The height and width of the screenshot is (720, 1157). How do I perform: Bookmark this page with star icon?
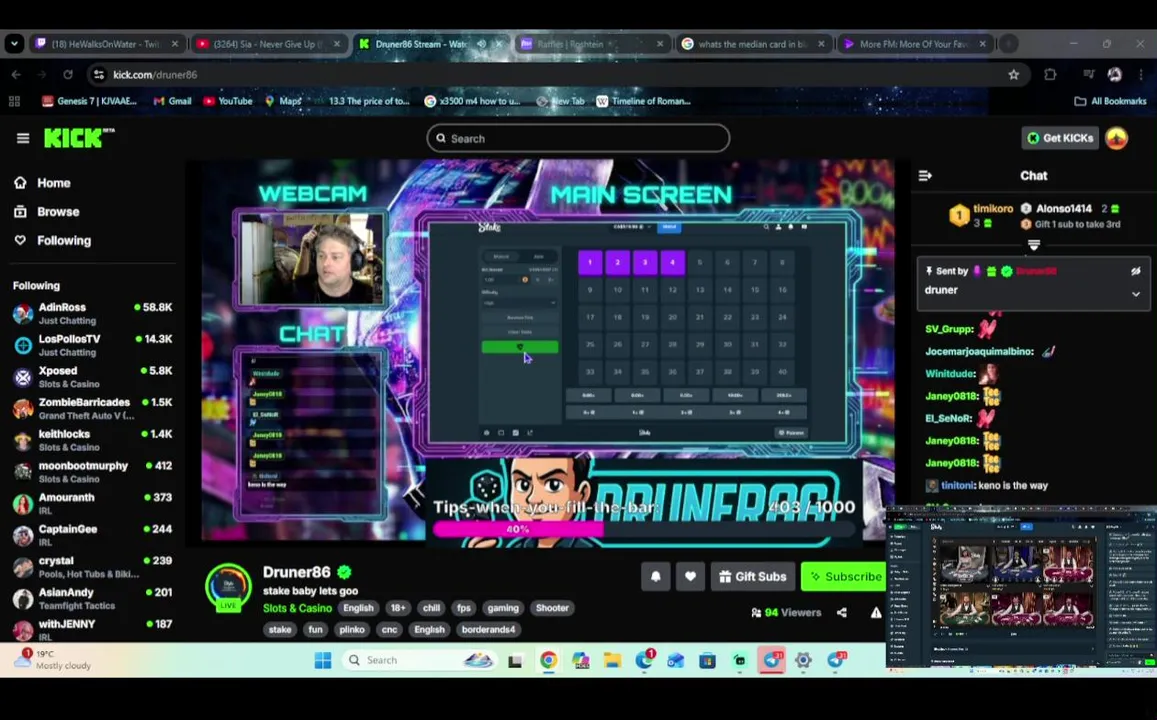pos(1013,75)
